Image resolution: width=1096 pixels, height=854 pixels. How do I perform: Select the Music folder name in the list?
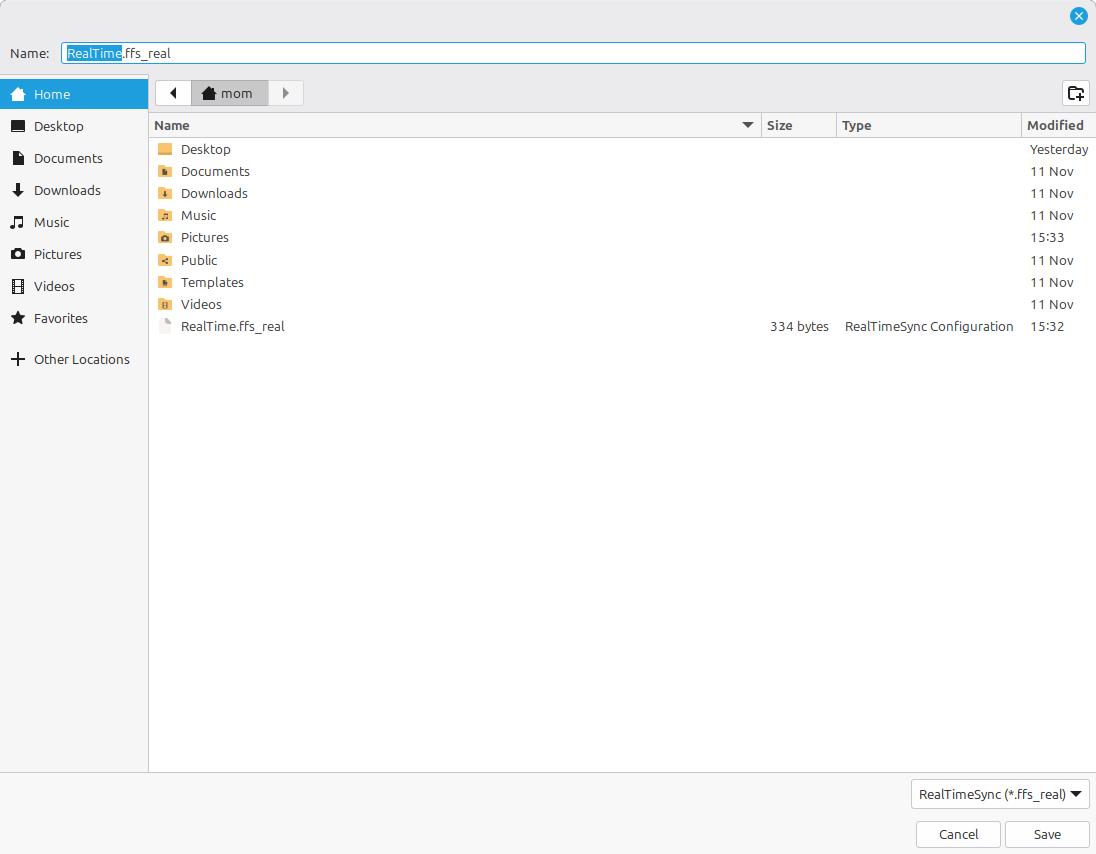click(x=199, y=215)
